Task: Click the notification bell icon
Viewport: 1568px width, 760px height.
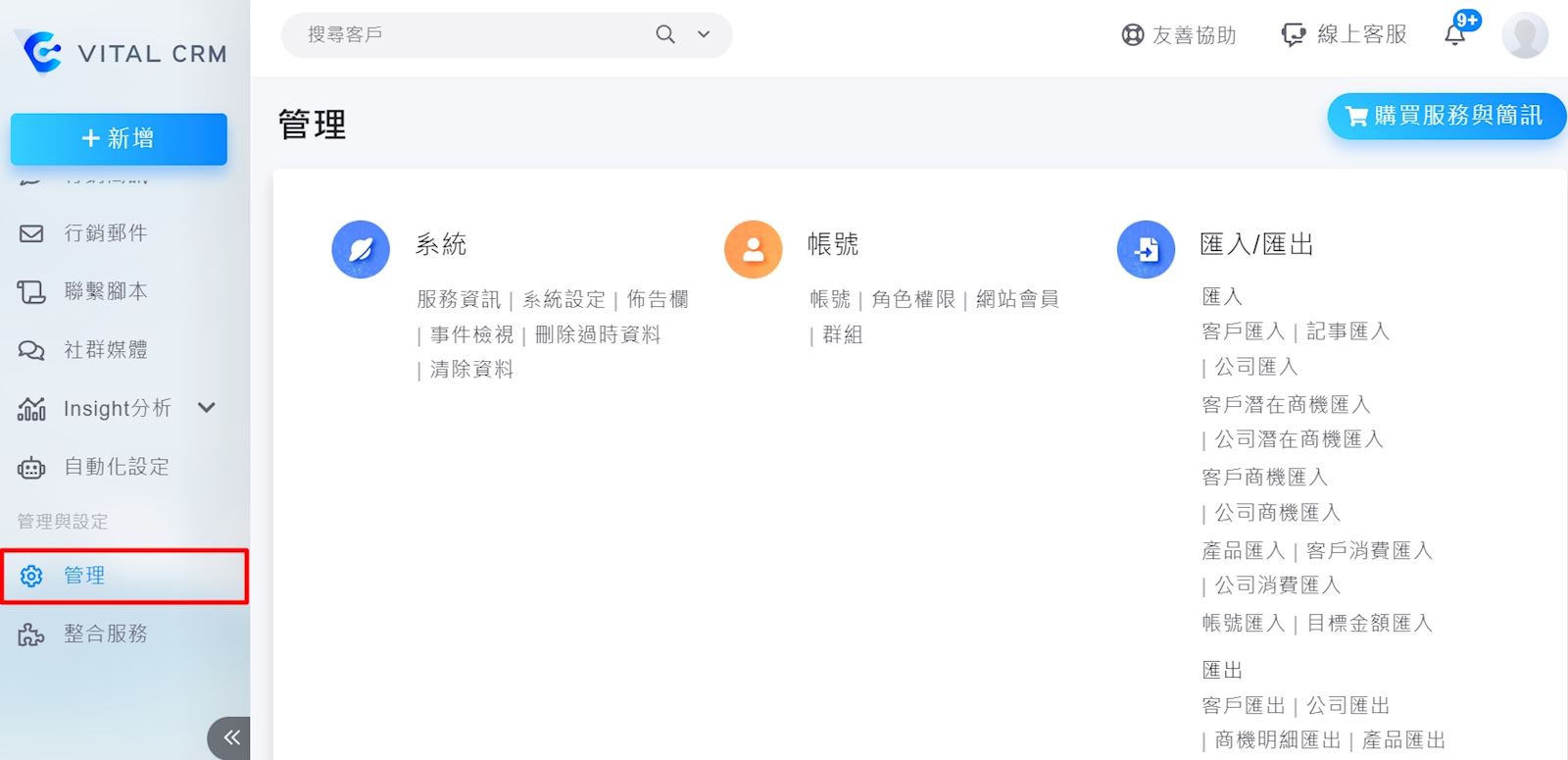Action: (1455, 34)
